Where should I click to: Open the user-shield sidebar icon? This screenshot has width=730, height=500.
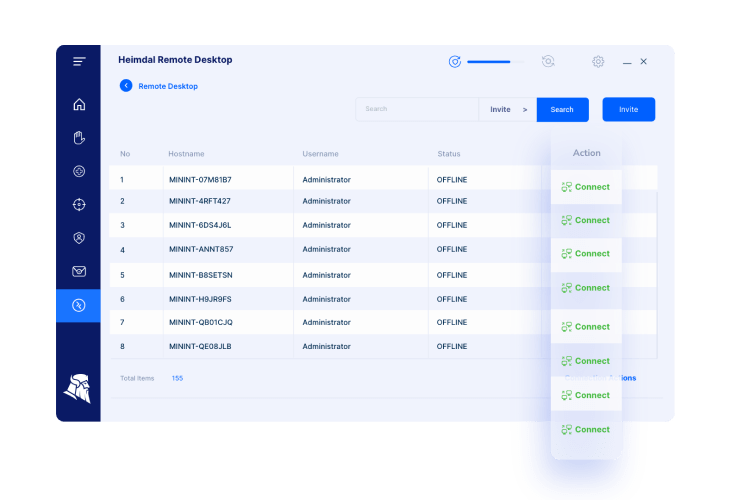click(x=79, y=238)
